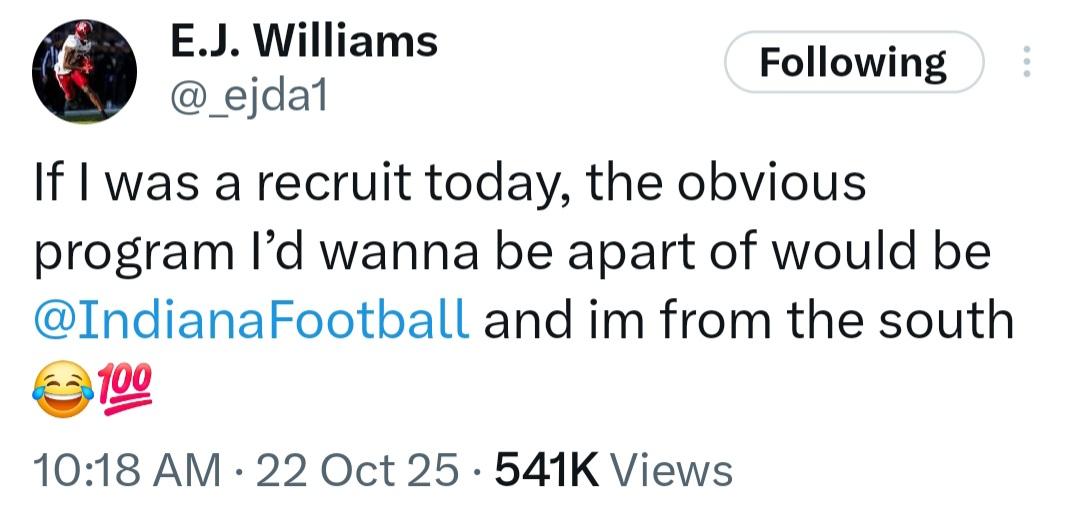Toggle the Following button to unfollow

[853, 63]
